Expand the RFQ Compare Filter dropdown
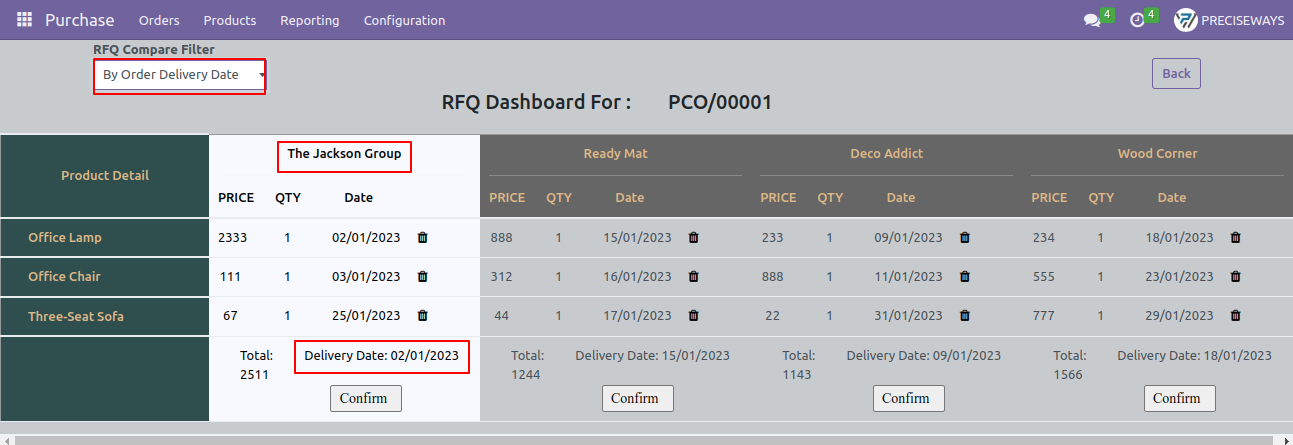1293x445 pixels. pos(182,75)
